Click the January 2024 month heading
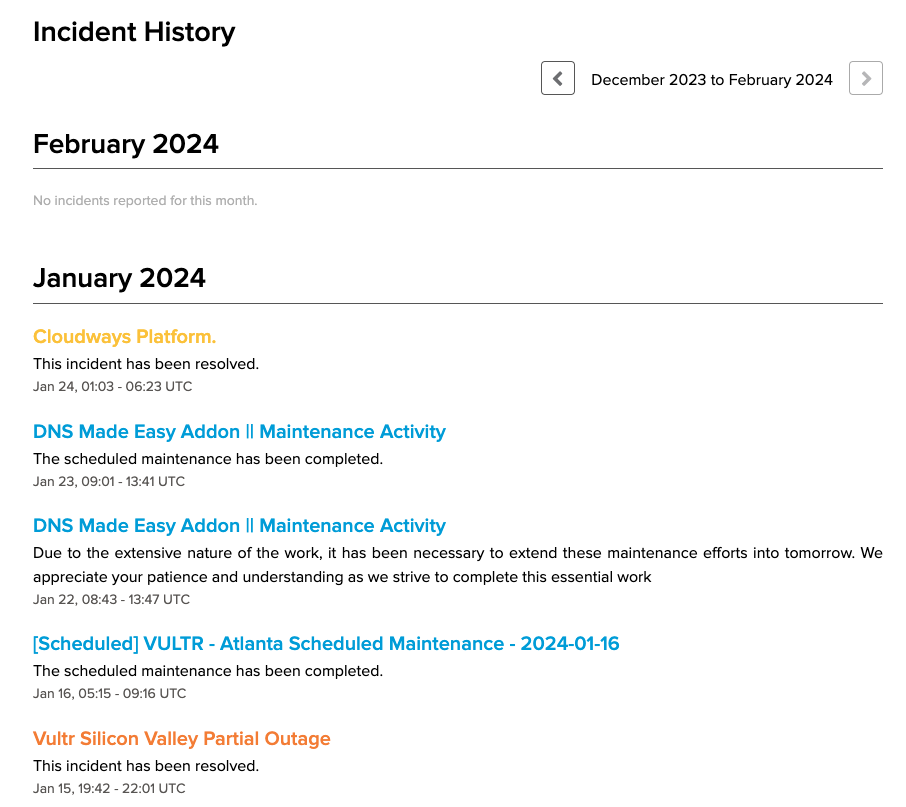The width and height of the screenshot is (906, 807). (119, 278)
